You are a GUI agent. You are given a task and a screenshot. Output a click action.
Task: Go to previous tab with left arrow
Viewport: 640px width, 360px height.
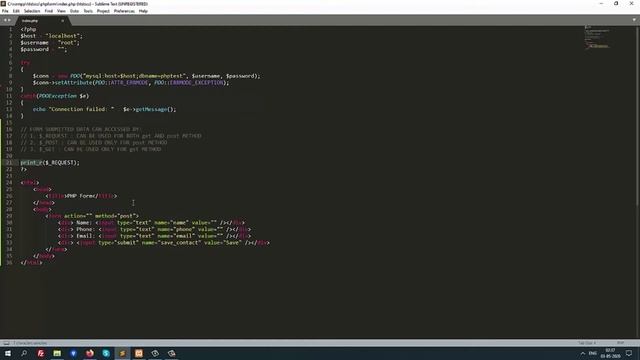coord(5,20)
